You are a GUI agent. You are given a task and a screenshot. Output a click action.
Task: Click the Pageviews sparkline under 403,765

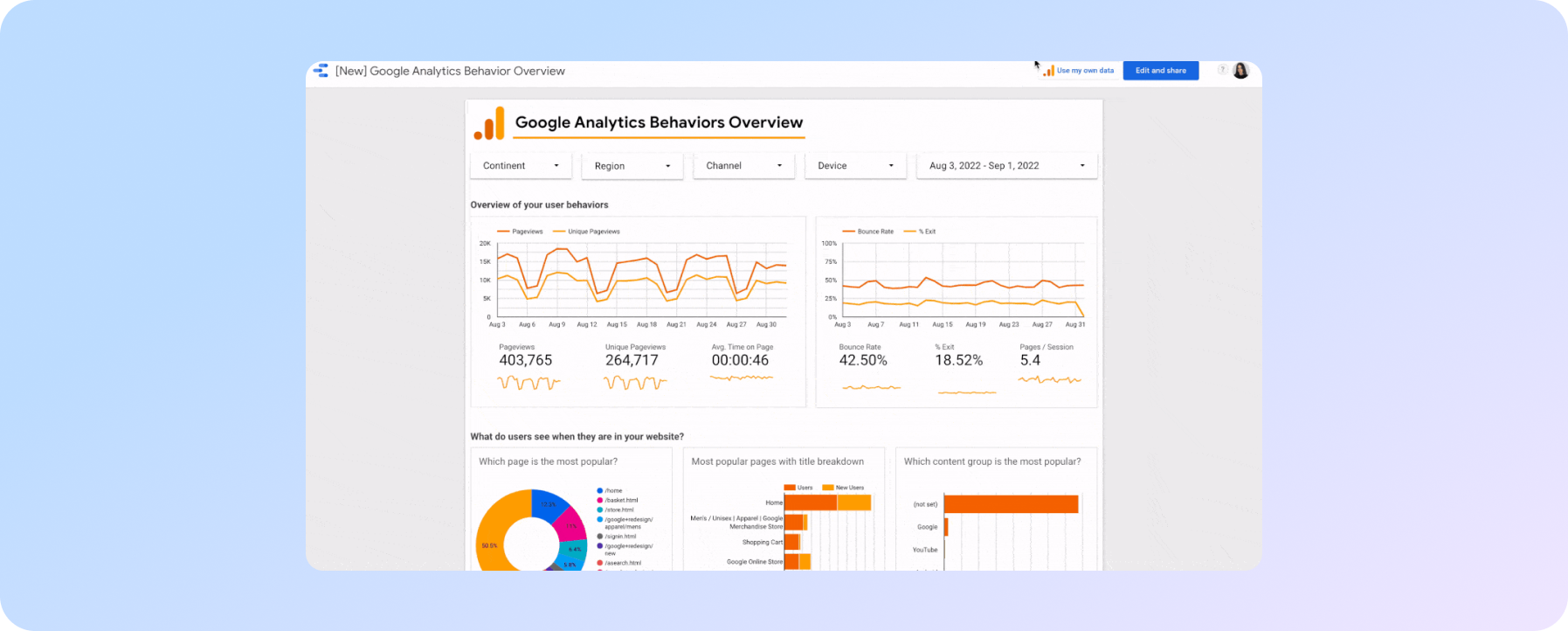(528, 383)
